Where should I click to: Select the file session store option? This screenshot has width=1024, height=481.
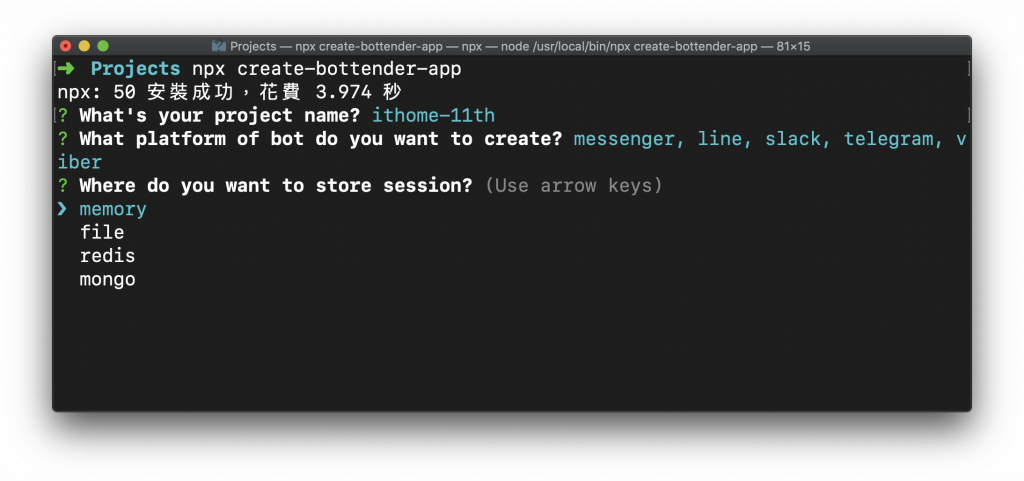pyautogui.click(x=102, y=232)
